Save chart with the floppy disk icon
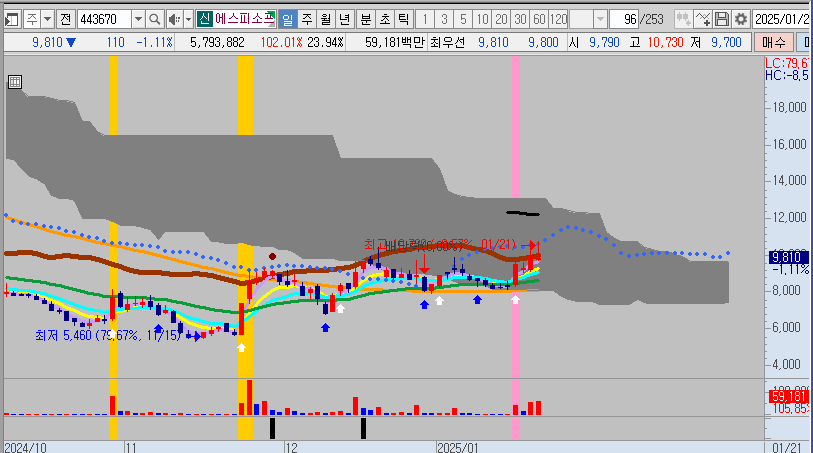The height and width of the screenshot is (453, 813). click(x=722, y=20)
